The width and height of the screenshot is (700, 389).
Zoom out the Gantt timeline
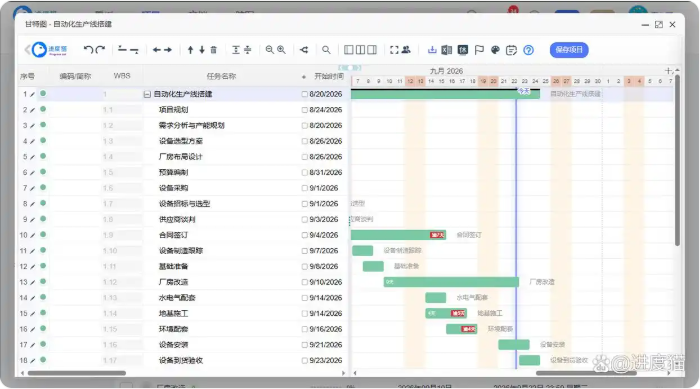[x=270, y=50]
